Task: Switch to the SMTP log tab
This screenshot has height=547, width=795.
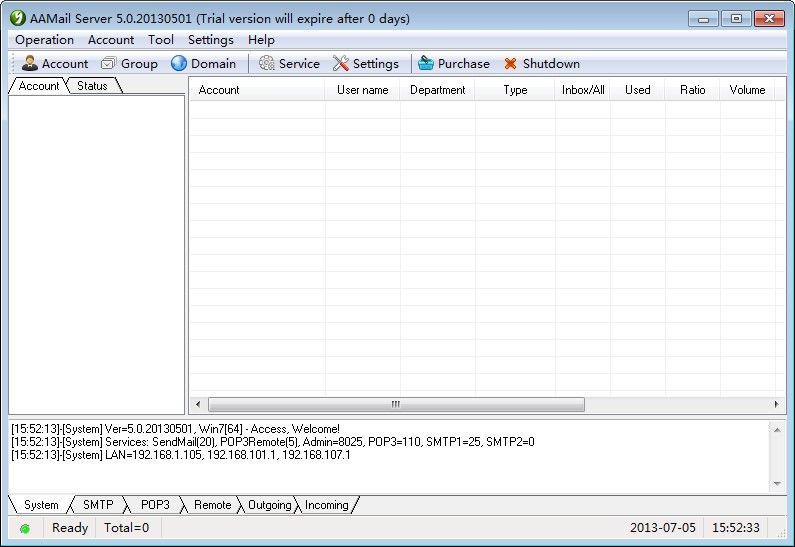Action: tap(98, 505)
